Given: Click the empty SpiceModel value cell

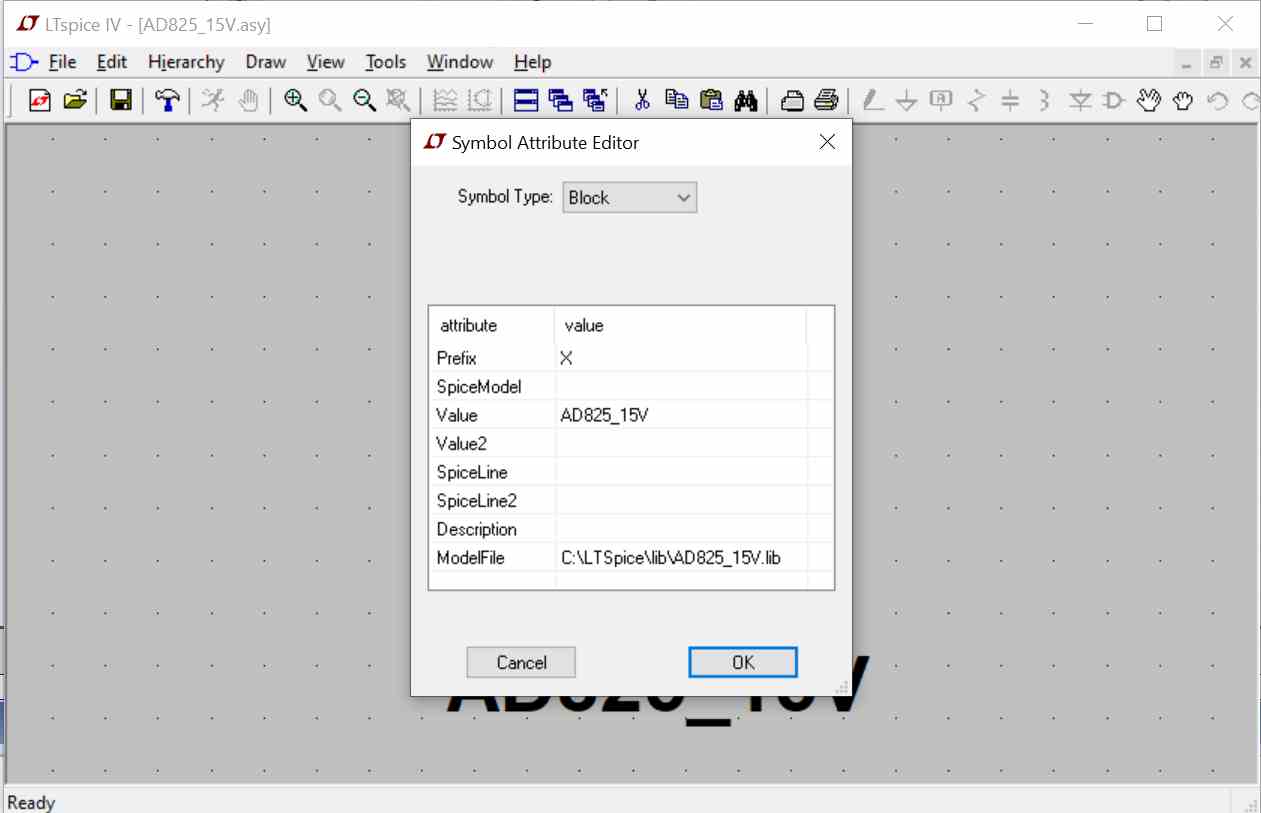Looking at the screenshot, I should [681, 386].
